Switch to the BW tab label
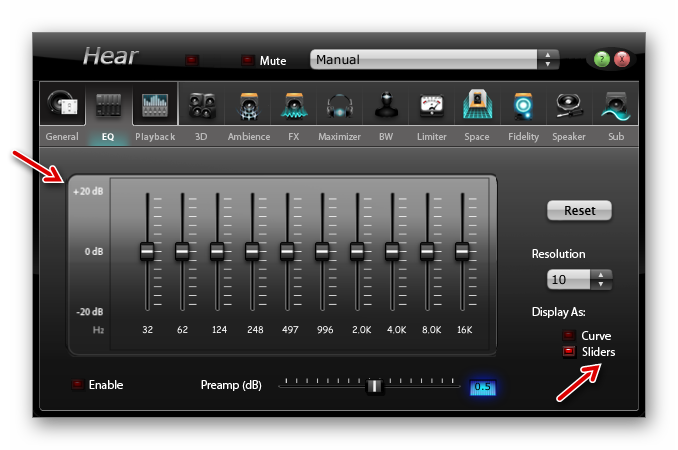Viewport: 678px width, 450px height. [x=386, y=137]
